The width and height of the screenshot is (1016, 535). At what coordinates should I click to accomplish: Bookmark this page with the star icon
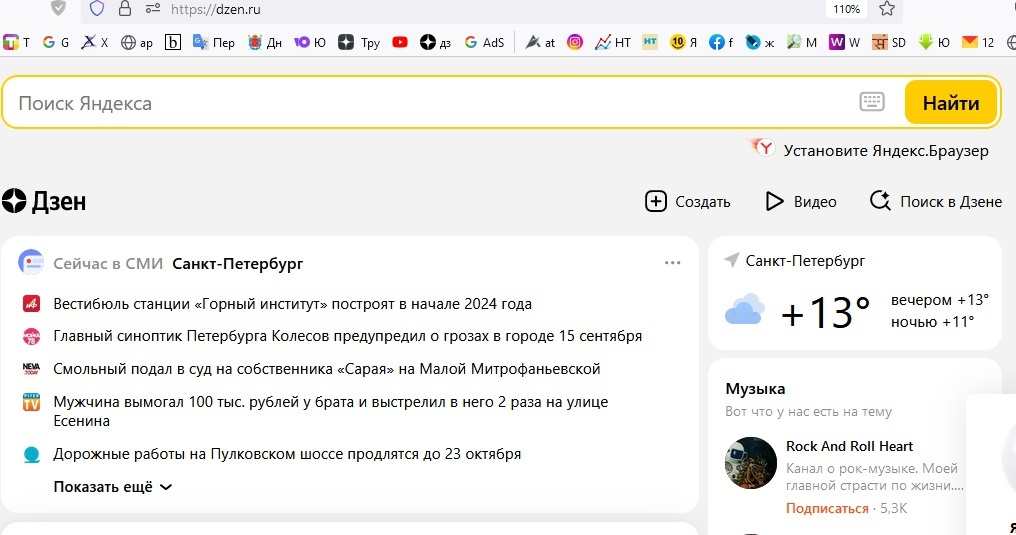[886, 8]
